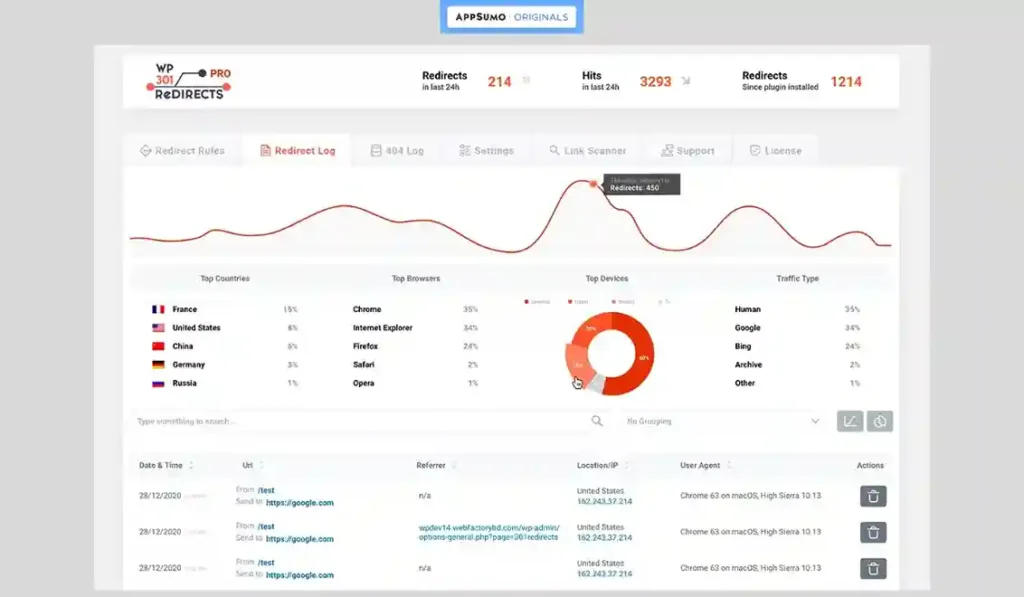Open the 404 Log tab
Image resolution: width=1024 pixels, height=597 pixels.
(x=397, y=151)
